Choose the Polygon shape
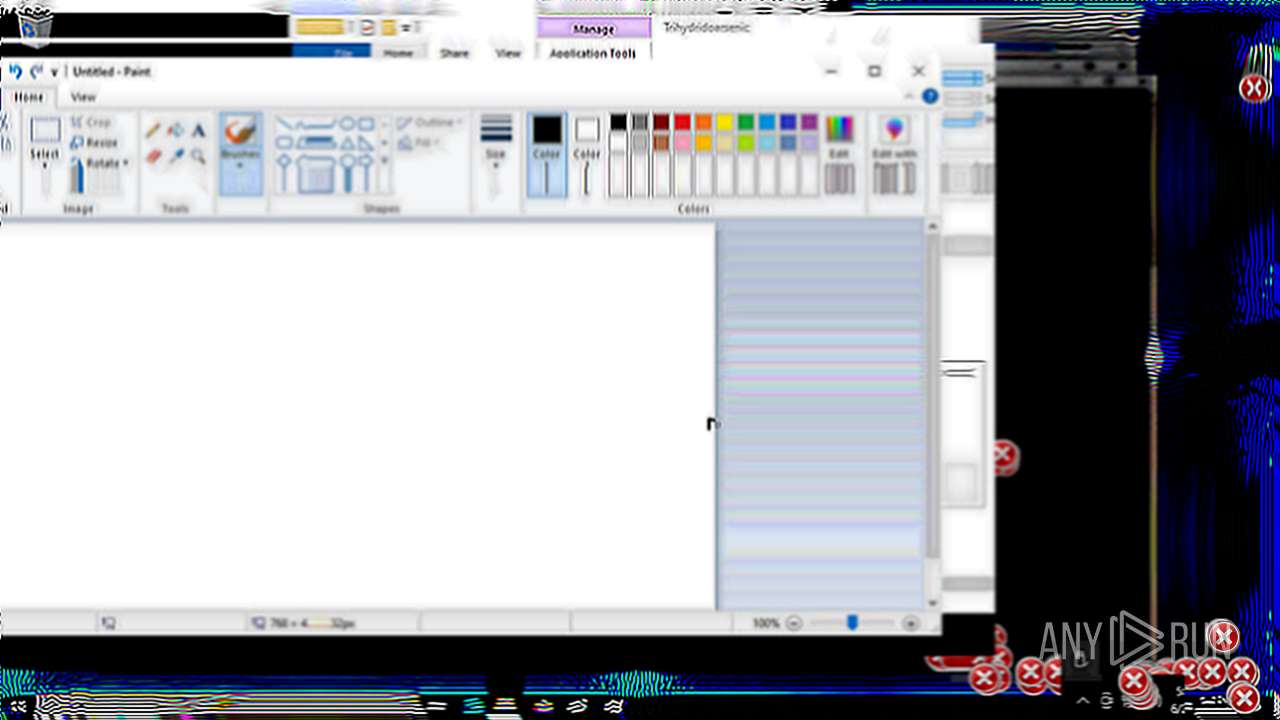This screenshot has width=1280, height=720. [x=316, y=143]
